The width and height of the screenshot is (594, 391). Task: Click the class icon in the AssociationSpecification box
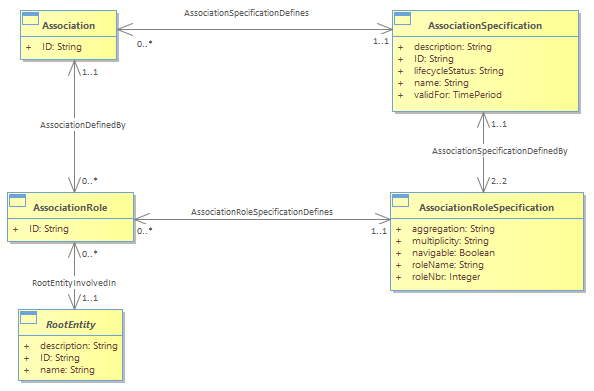[x=402, y=19]
